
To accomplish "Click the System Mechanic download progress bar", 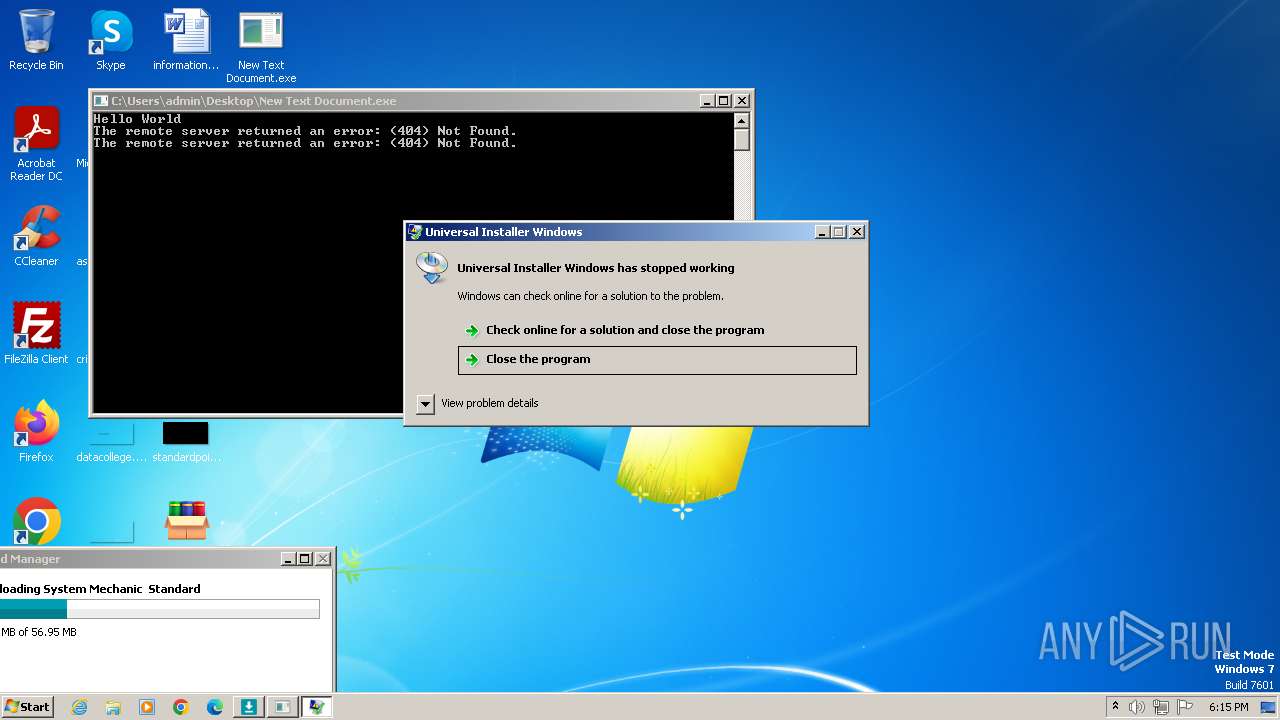I will [x=159, y=609].
